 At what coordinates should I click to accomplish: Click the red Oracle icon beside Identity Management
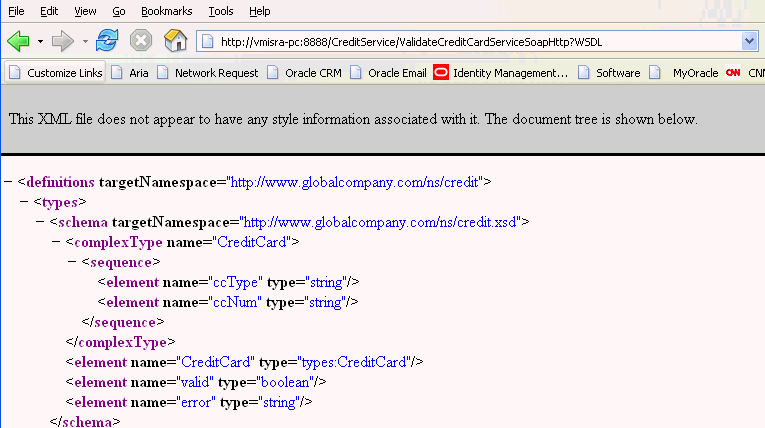441,72
